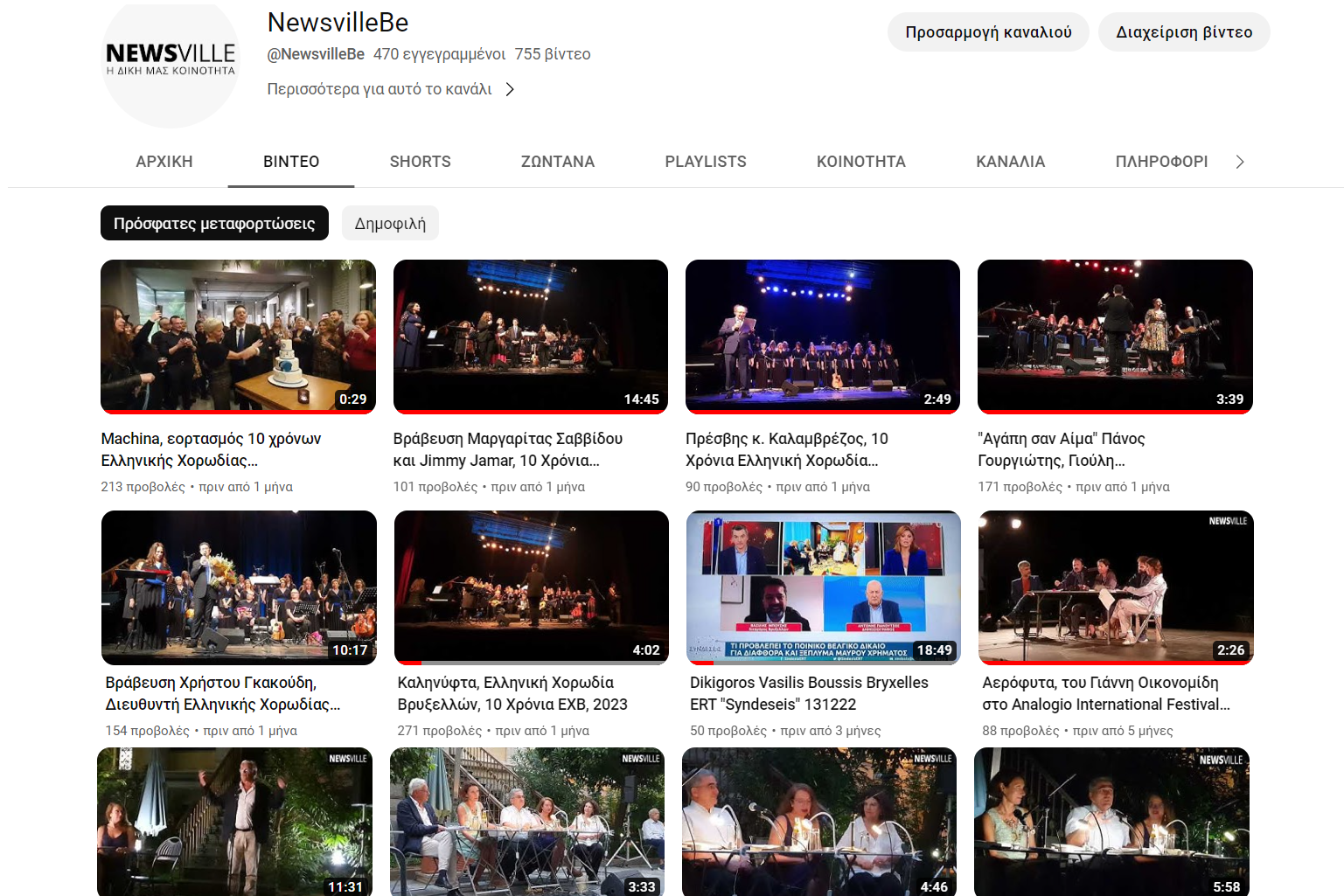1344x896 pixels.
Task: Open the 11:31 garden speaker thumbnail
Action: point(234,822)
